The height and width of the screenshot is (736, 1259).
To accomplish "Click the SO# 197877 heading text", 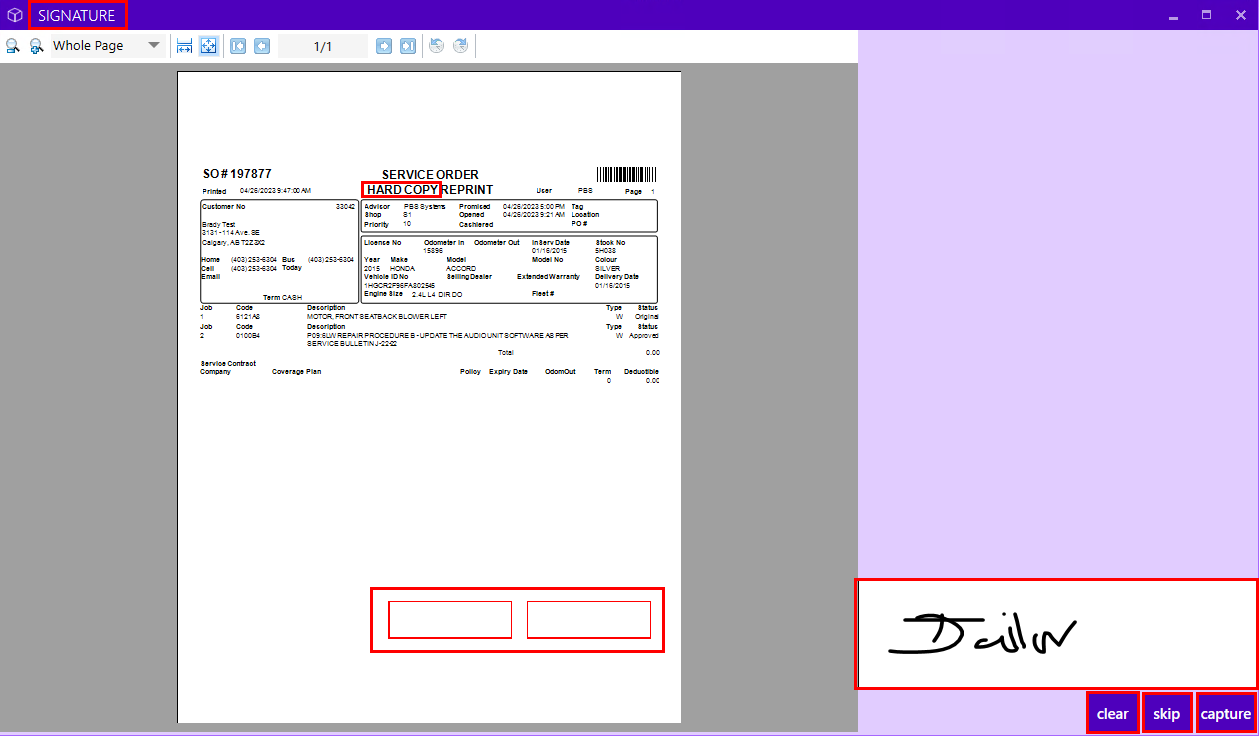I will tap(237, 174).
